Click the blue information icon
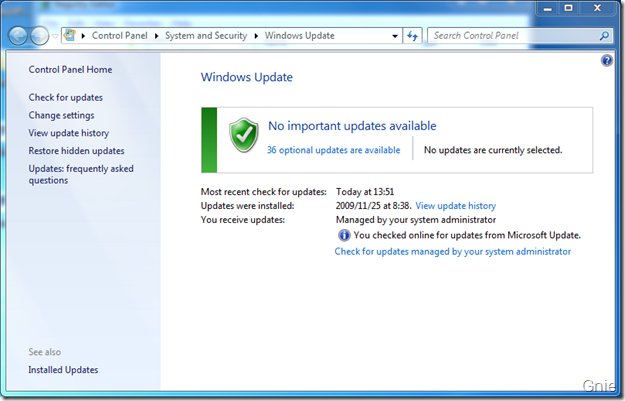The height and width of the screenshot is (401, 625). (344, 236)
